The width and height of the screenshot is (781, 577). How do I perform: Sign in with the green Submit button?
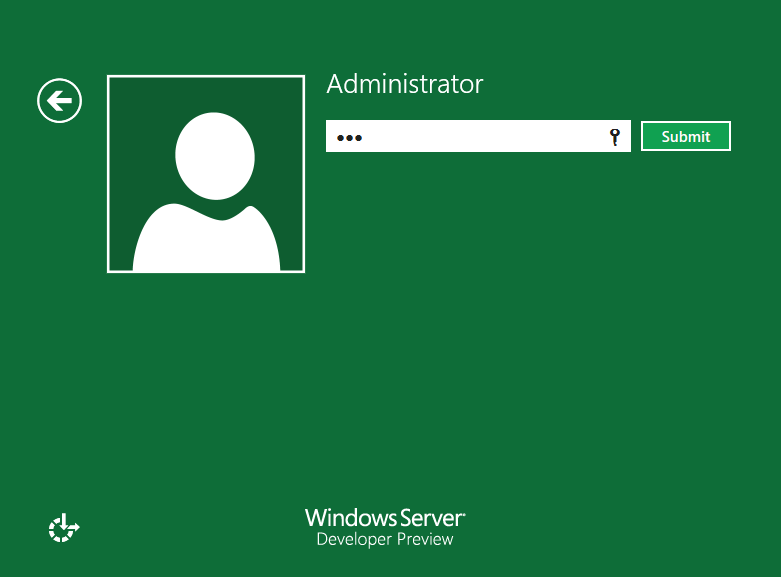(686, 137)
